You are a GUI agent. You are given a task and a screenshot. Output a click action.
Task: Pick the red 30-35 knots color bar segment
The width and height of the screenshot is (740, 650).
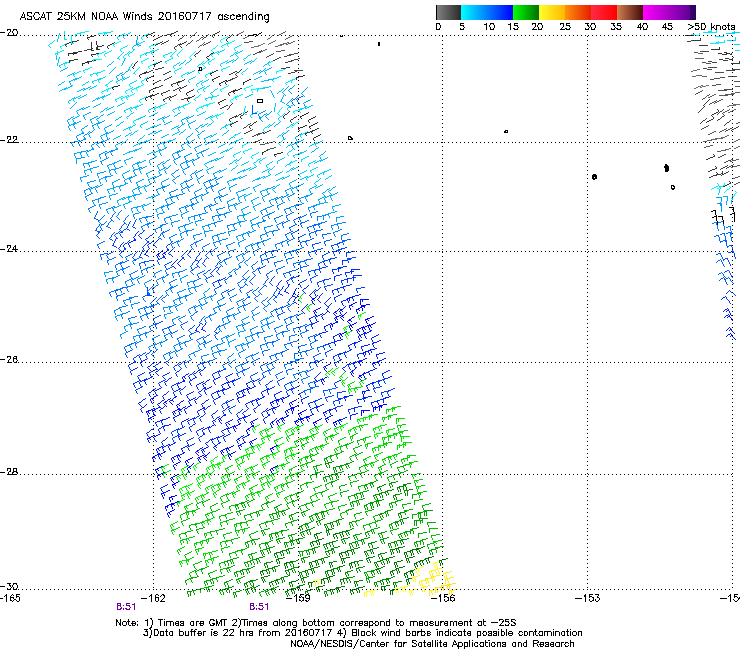click(x=604, y=12)
